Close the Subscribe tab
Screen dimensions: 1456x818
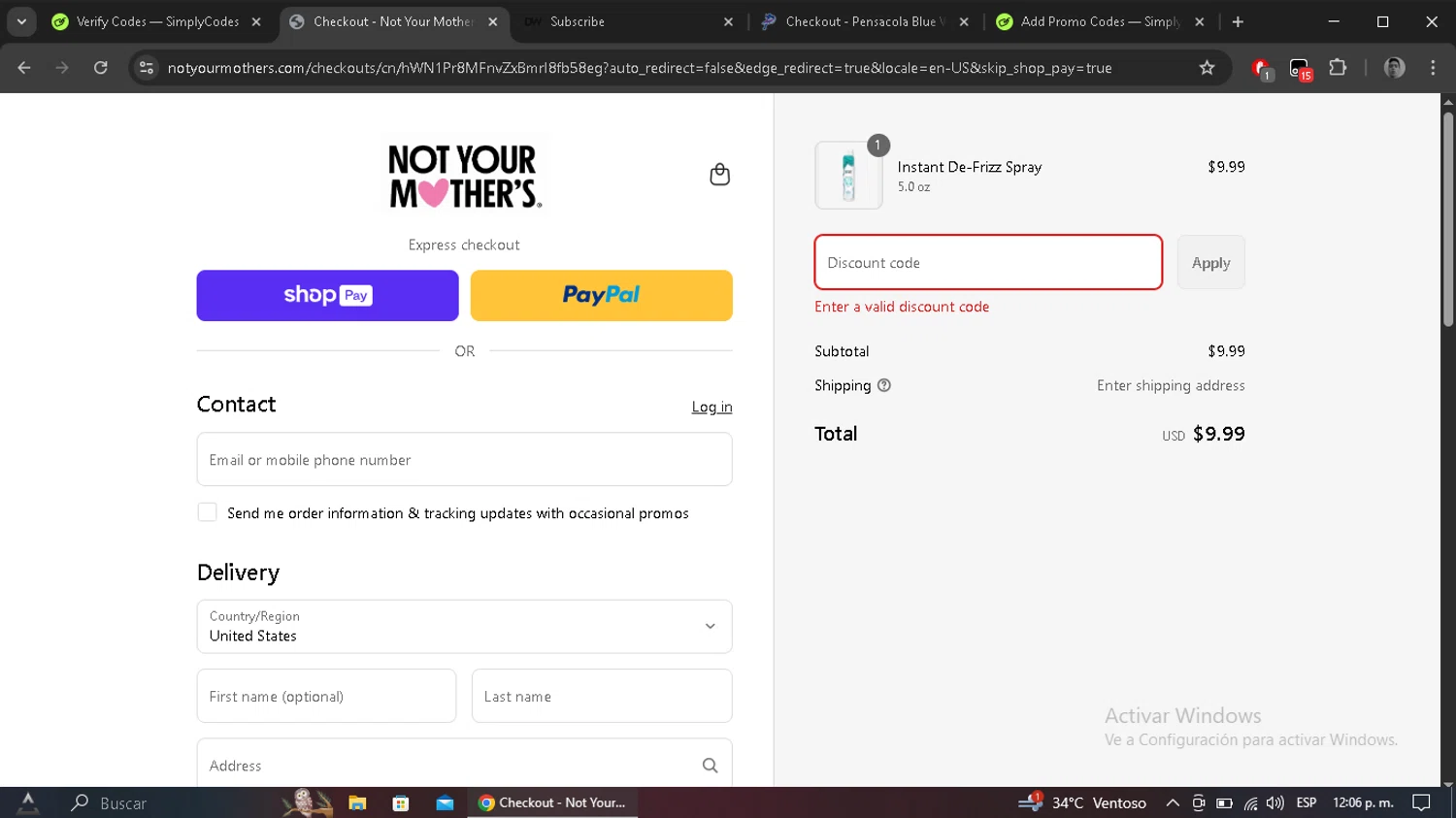(728, 21)
